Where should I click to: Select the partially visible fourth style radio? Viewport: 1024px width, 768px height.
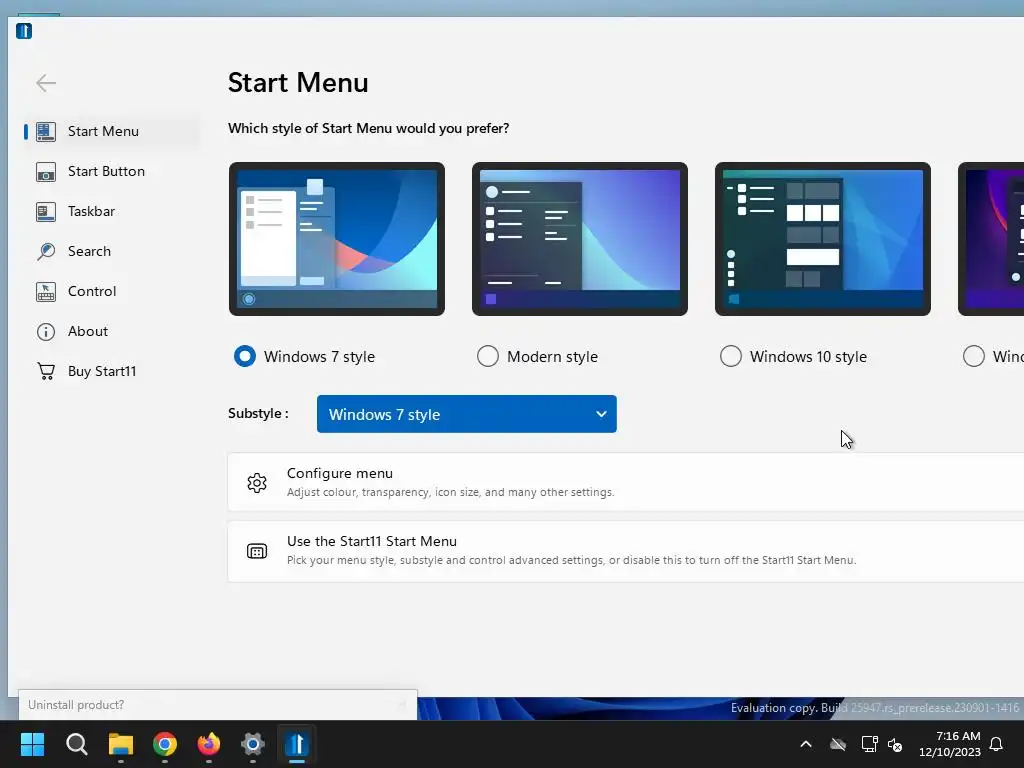click(x=974, y=357)
